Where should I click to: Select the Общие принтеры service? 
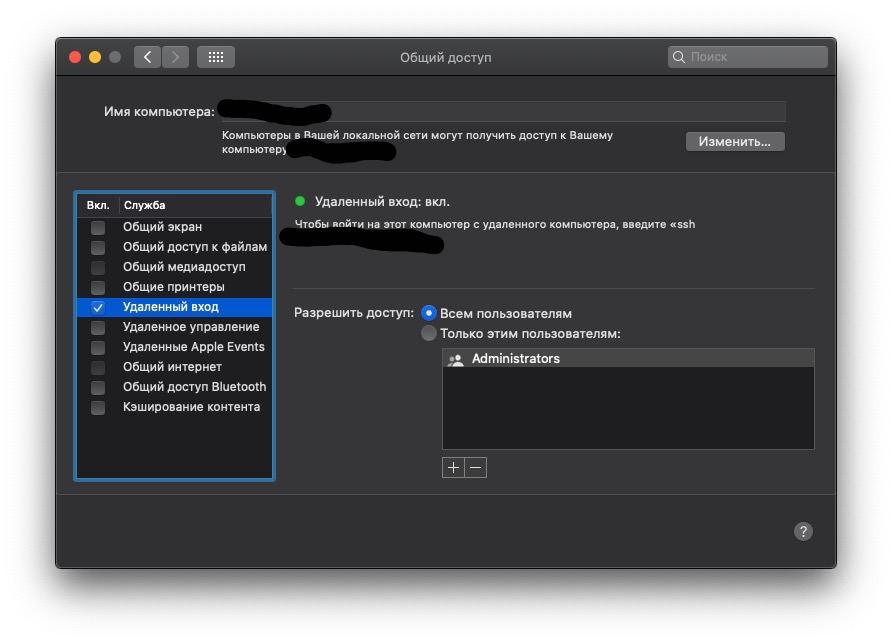174,287
